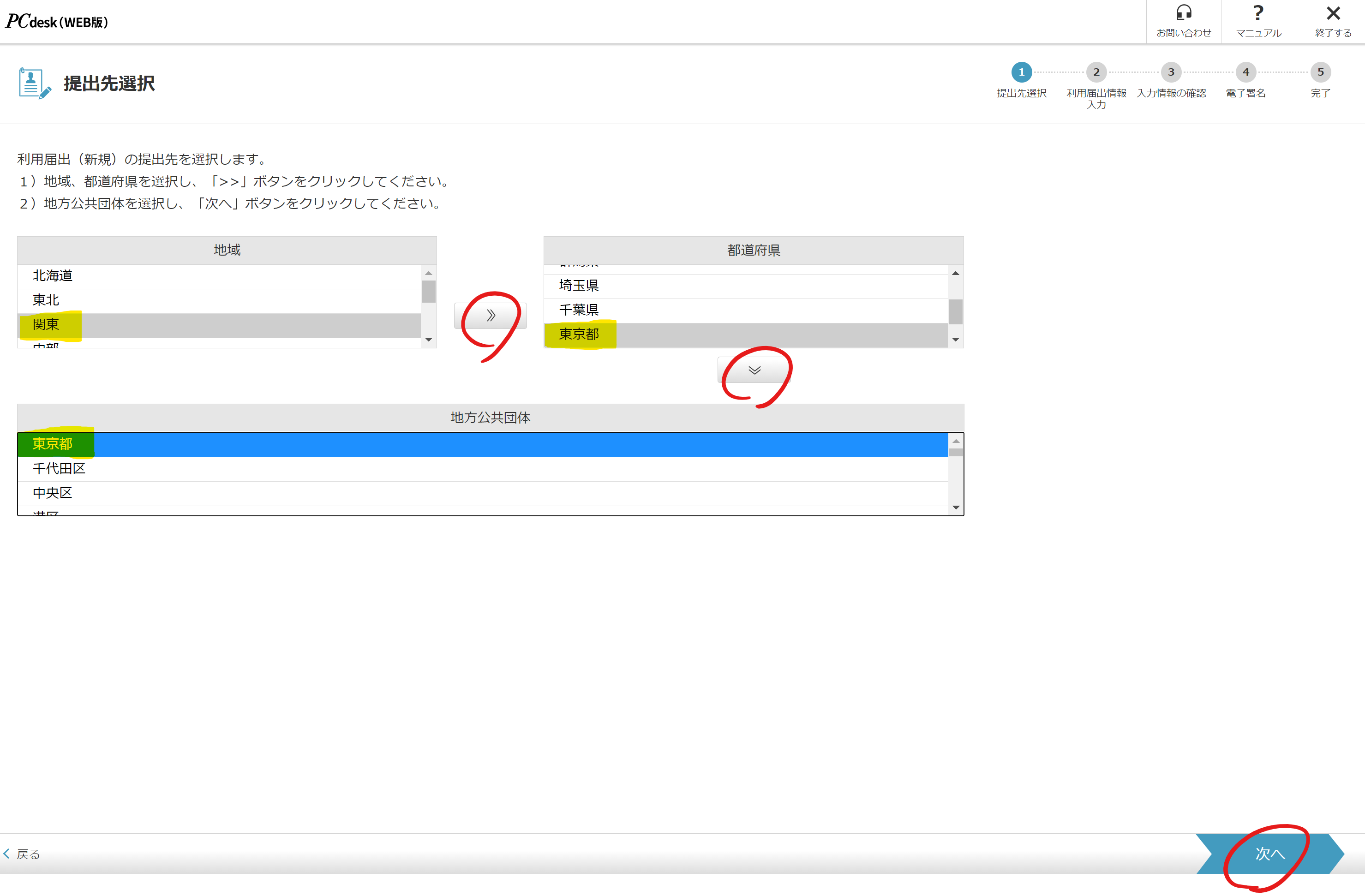Click step 3 入力情報の確認 circle
The height and width of the screenshot is (896, 1365).
1171,72
